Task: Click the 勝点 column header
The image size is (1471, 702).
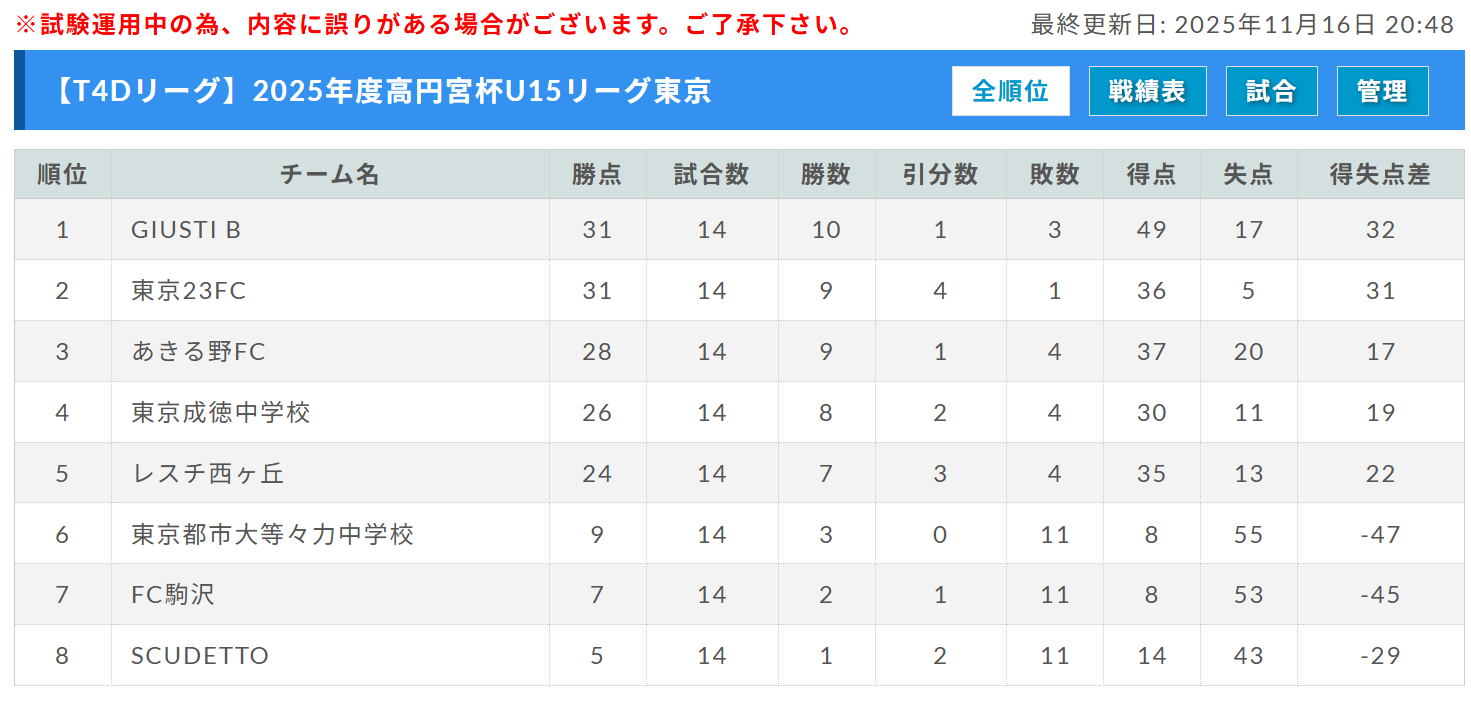Action: tap(597, 175)
